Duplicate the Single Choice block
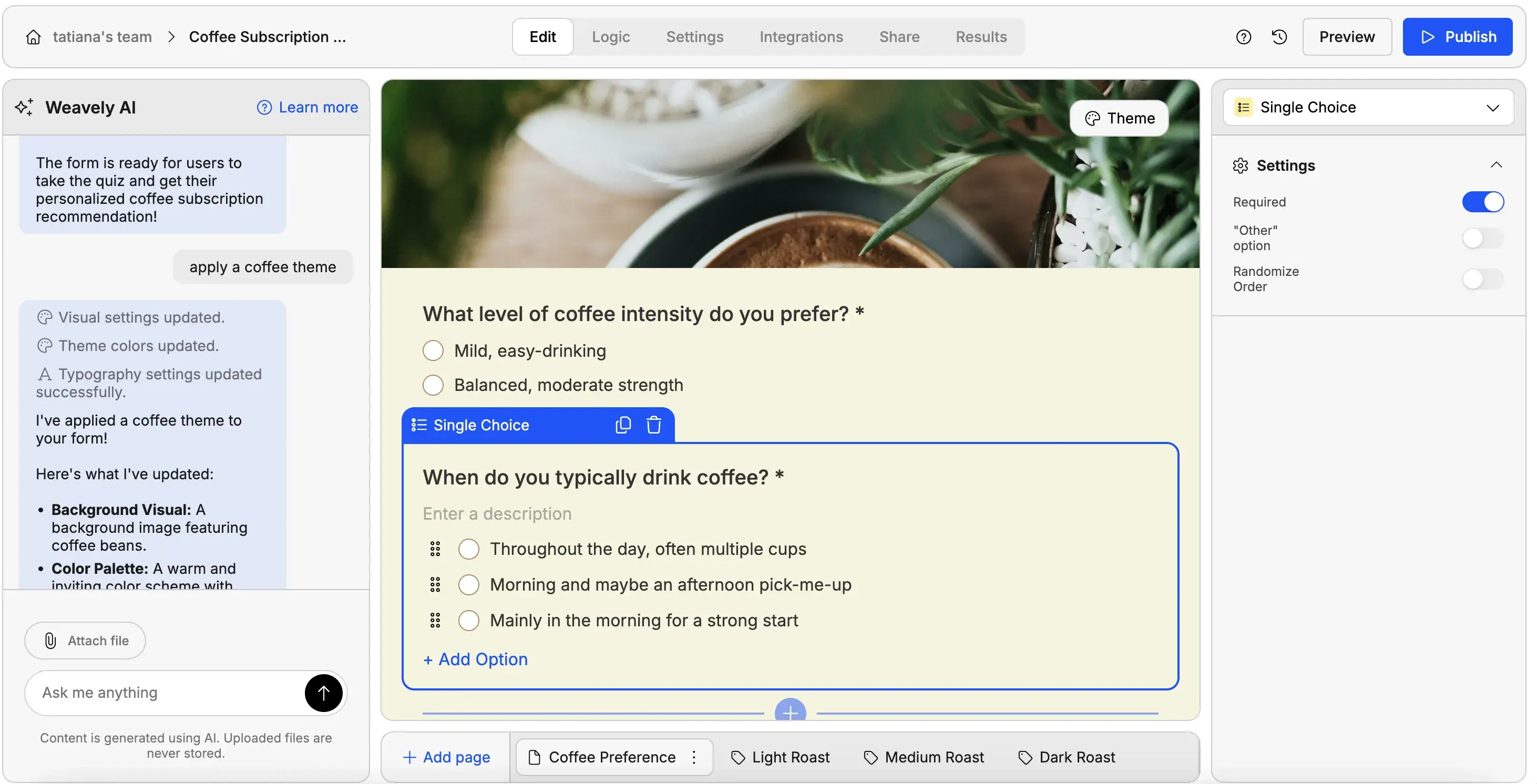 point(623,425)
